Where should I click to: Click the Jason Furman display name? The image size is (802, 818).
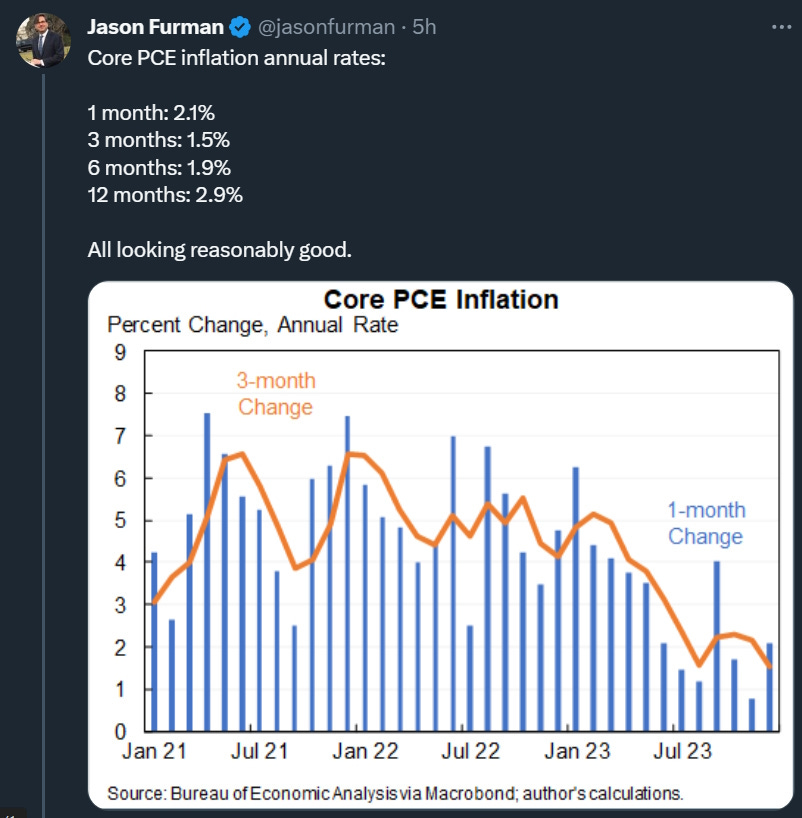click(x=155, y=27)
